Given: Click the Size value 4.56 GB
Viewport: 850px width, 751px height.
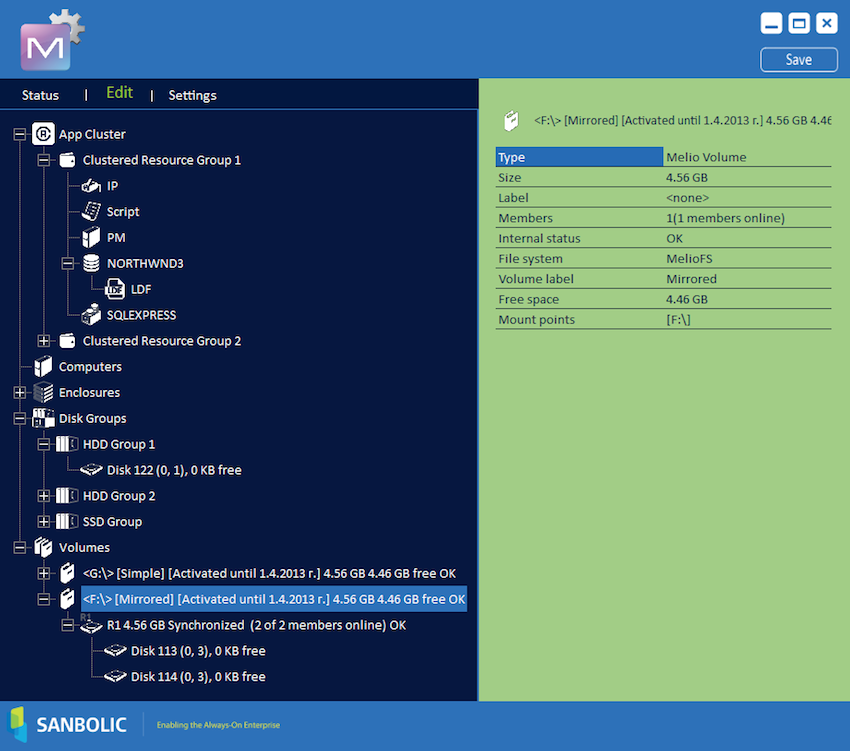Looking at the screenshot, I should [687, 177].
